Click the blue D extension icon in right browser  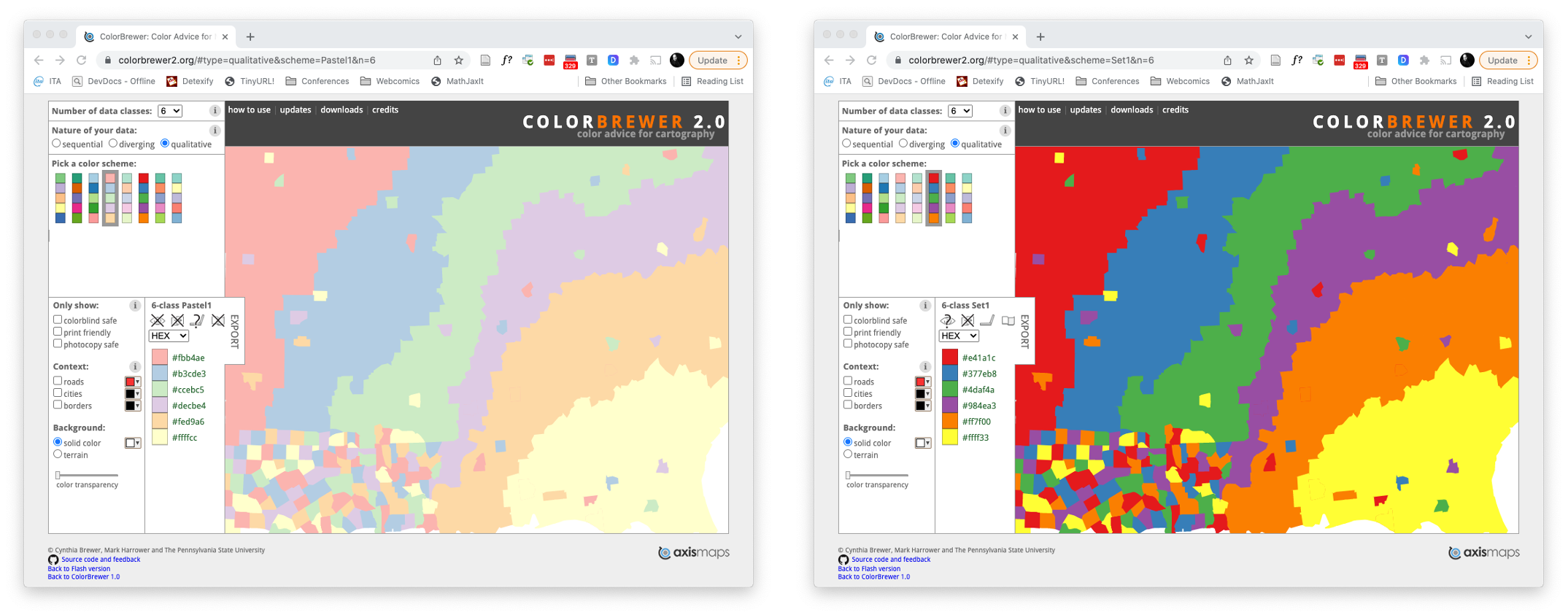click(x=1403, y=61)
